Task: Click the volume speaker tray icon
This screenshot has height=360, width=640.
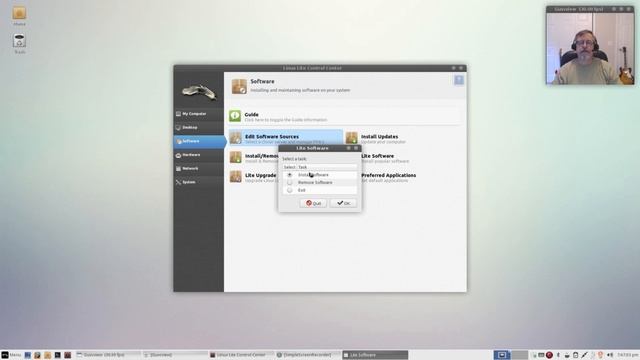Action: (x=610, y=355)
